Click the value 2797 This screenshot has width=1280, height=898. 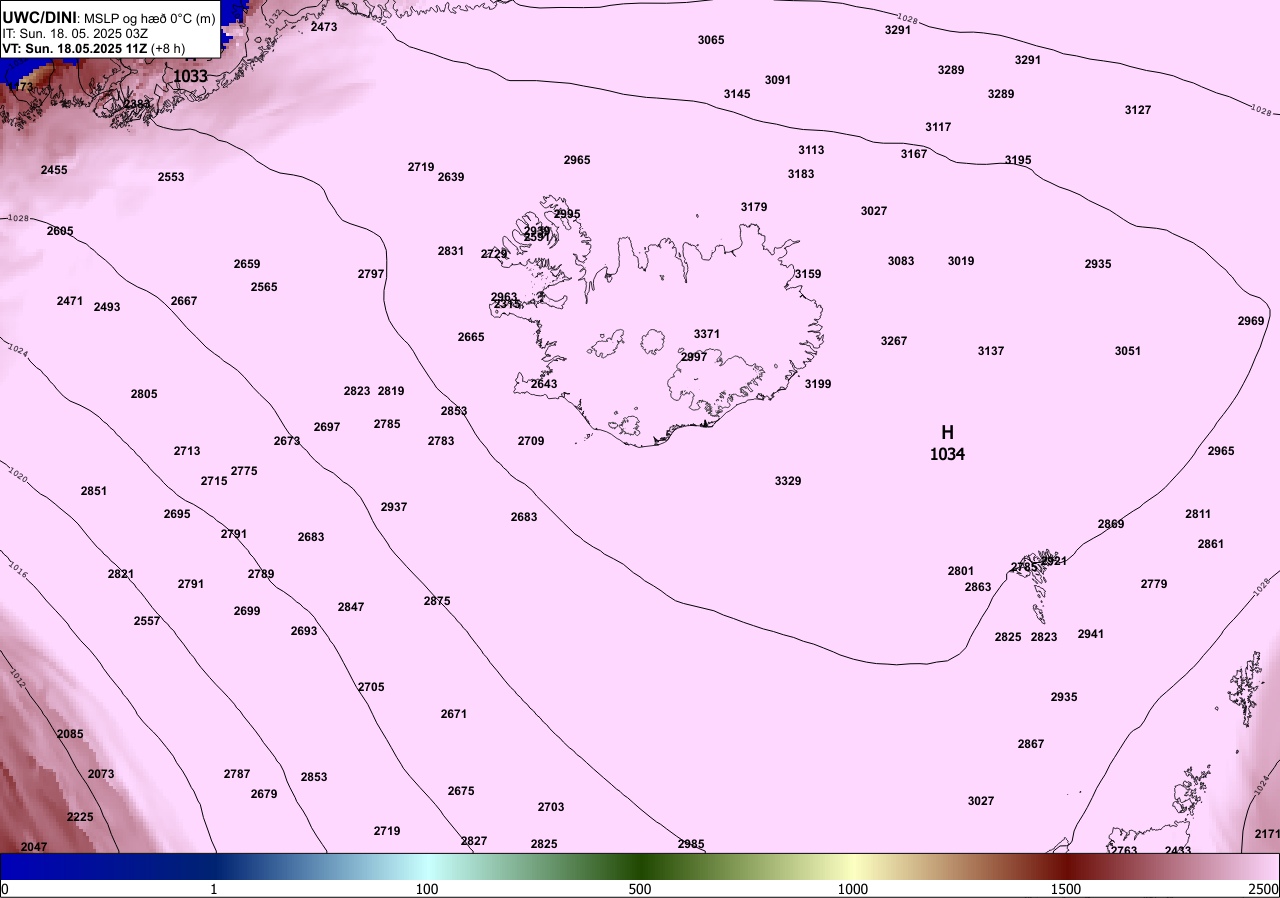pos(371,274)
